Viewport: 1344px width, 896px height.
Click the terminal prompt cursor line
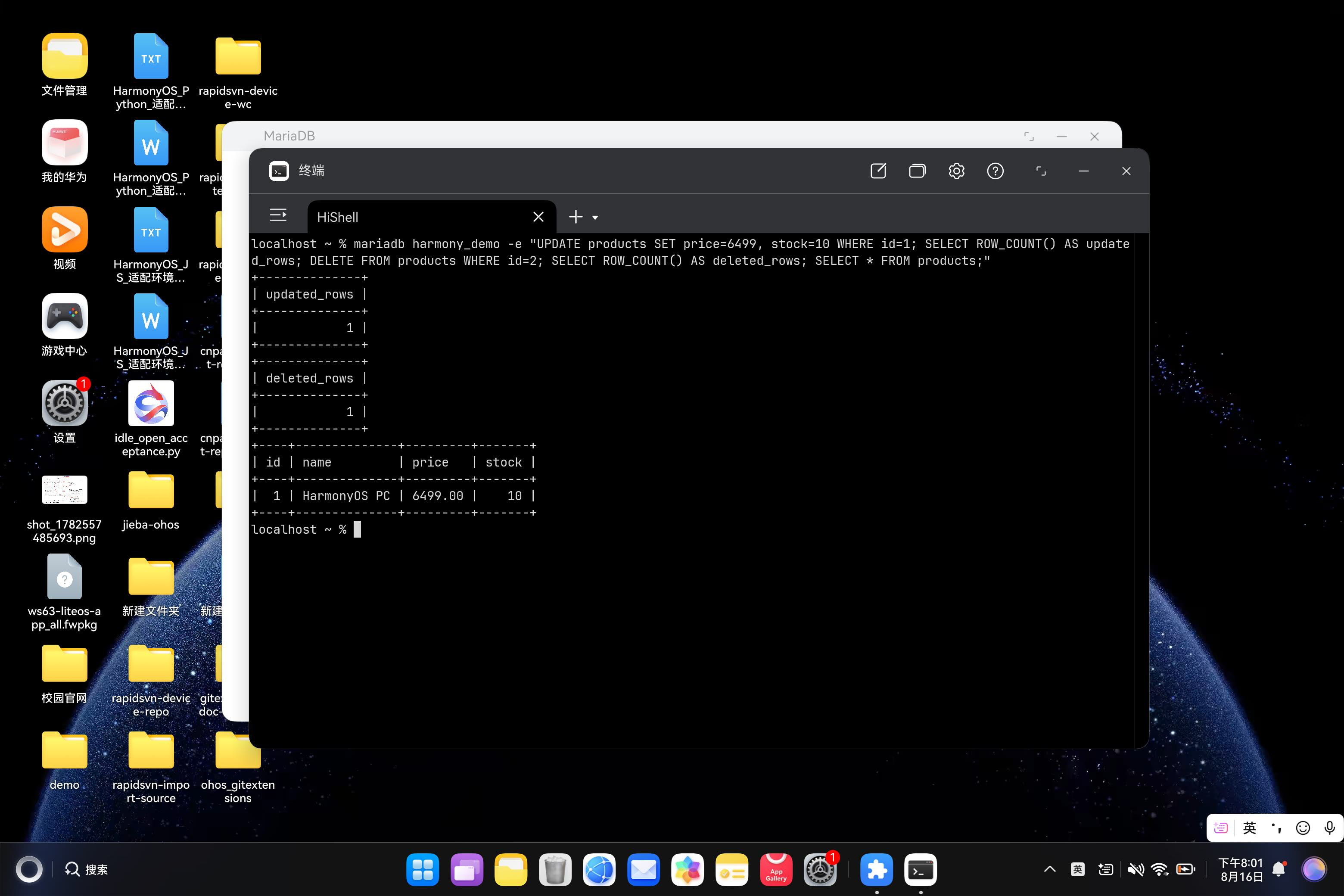pos(306,529)
